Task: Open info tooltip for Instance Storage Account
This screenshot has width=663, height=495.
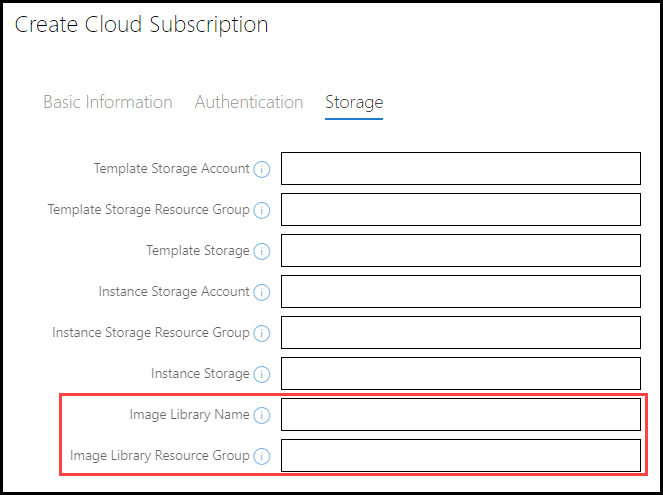Action: (x=262, y=292)
